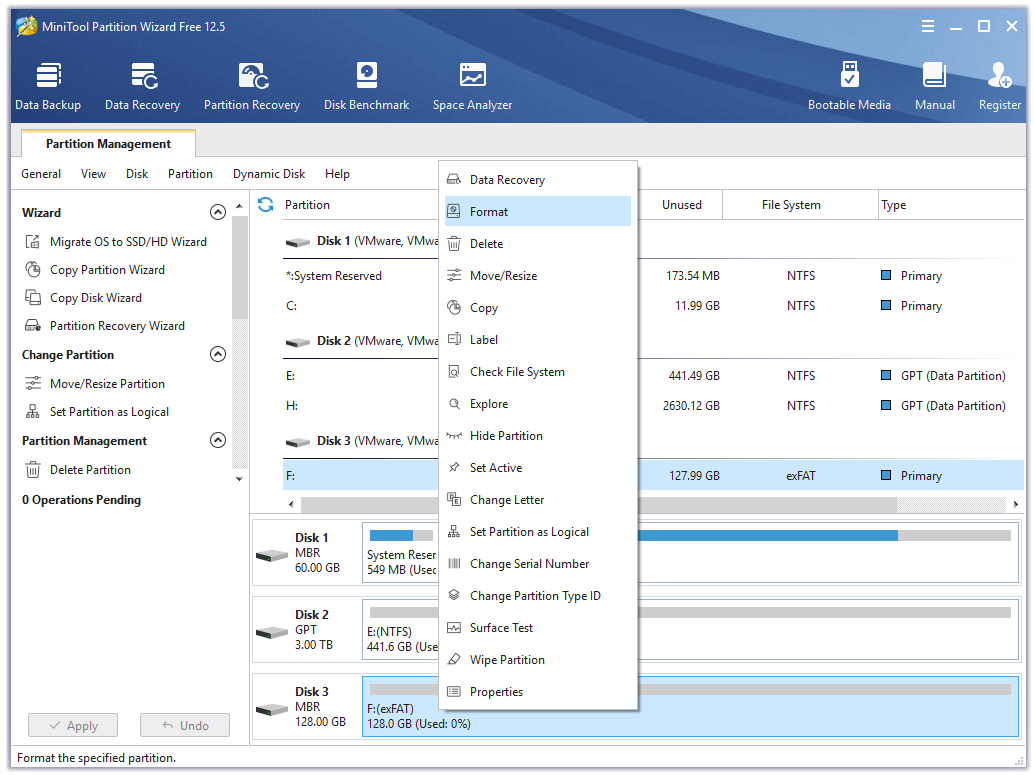The height and width of the screenshot is (775, 1034).
Task: Click the sidebar scroll-up arrow
Action: click(x=239, y=206)
